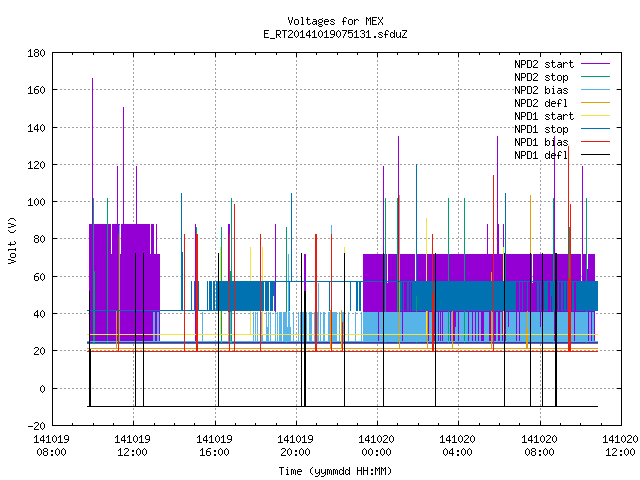Click the y-axis tick label 80
The image size is (640, 480).
click(39, 239)
